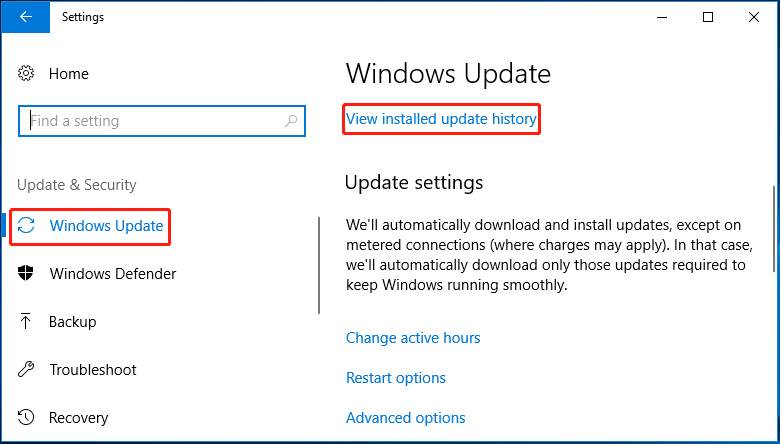Click the back arrow in title bar

pos(25,16)
